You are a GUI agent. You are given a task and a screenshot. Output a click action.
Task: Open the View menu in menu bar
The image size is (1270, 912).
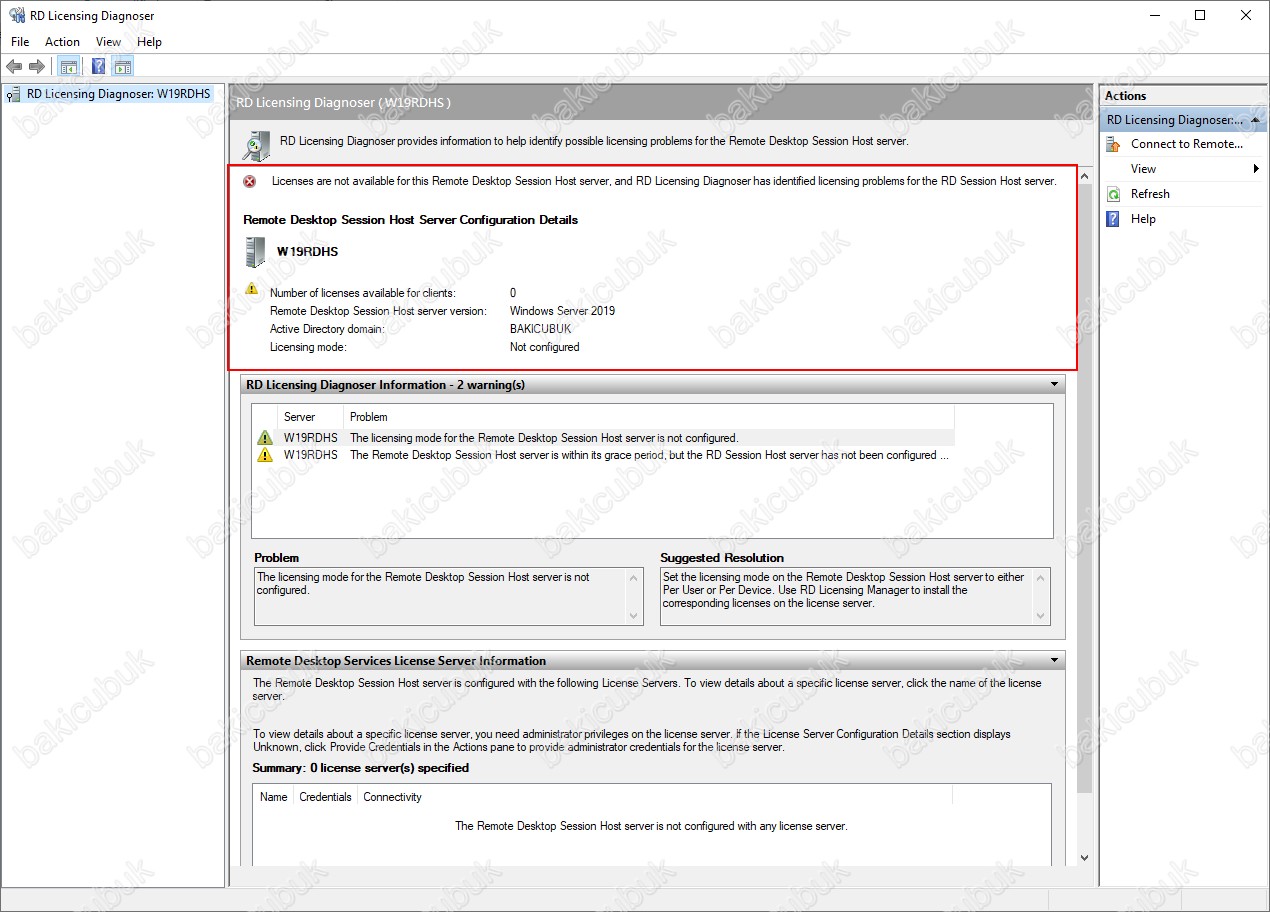[108, 42]
